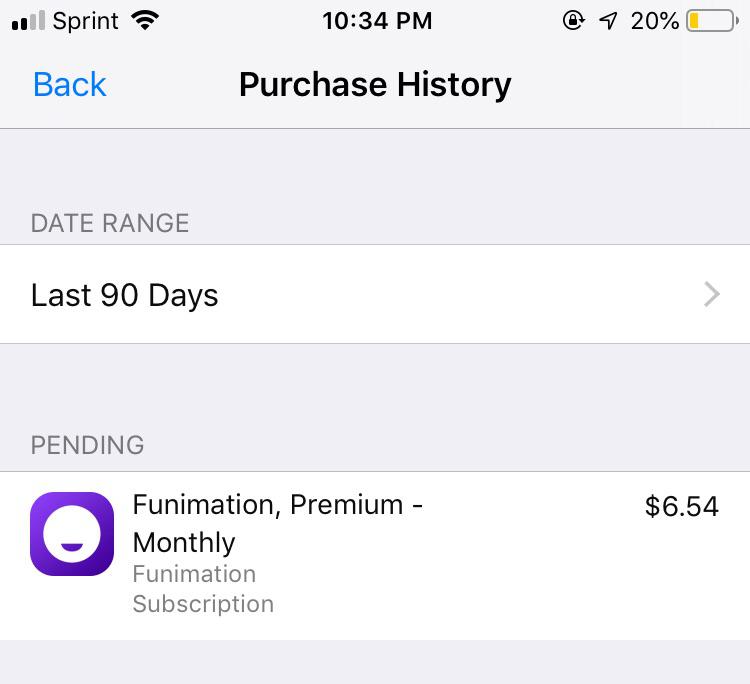Tap the Purchase History page title
This screenshot has width=750, height=684.
coord(375,84)
